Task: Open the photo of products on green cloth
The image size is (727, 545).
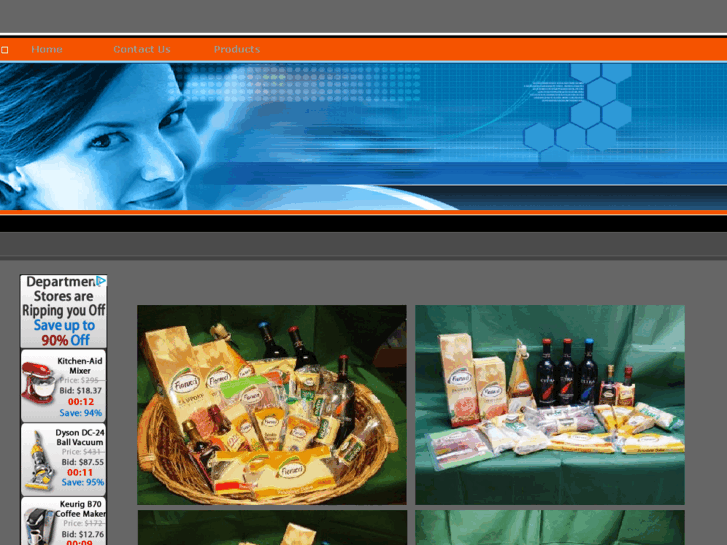Action: [550, 404]
